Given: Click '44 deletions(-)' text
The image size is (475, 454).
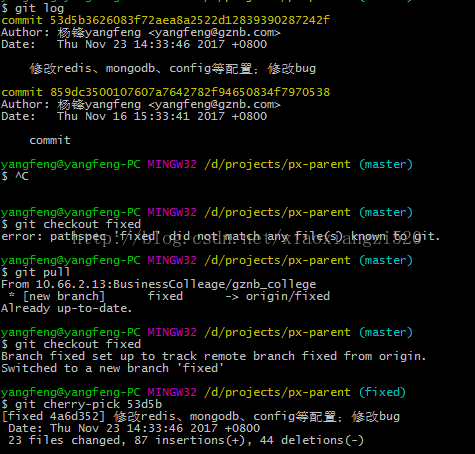Looking at the screenshot, I should (x=312, y=440).
